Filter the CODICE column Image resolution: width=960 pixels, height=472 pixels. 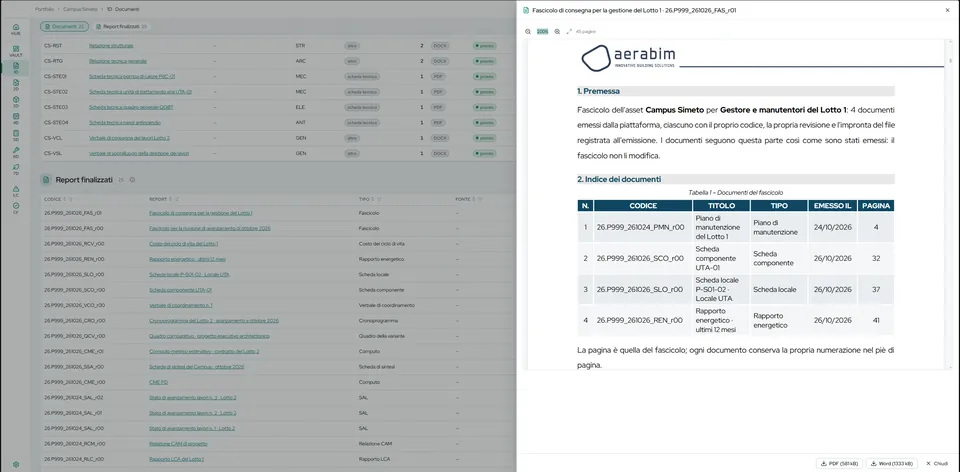click(70, 199)
